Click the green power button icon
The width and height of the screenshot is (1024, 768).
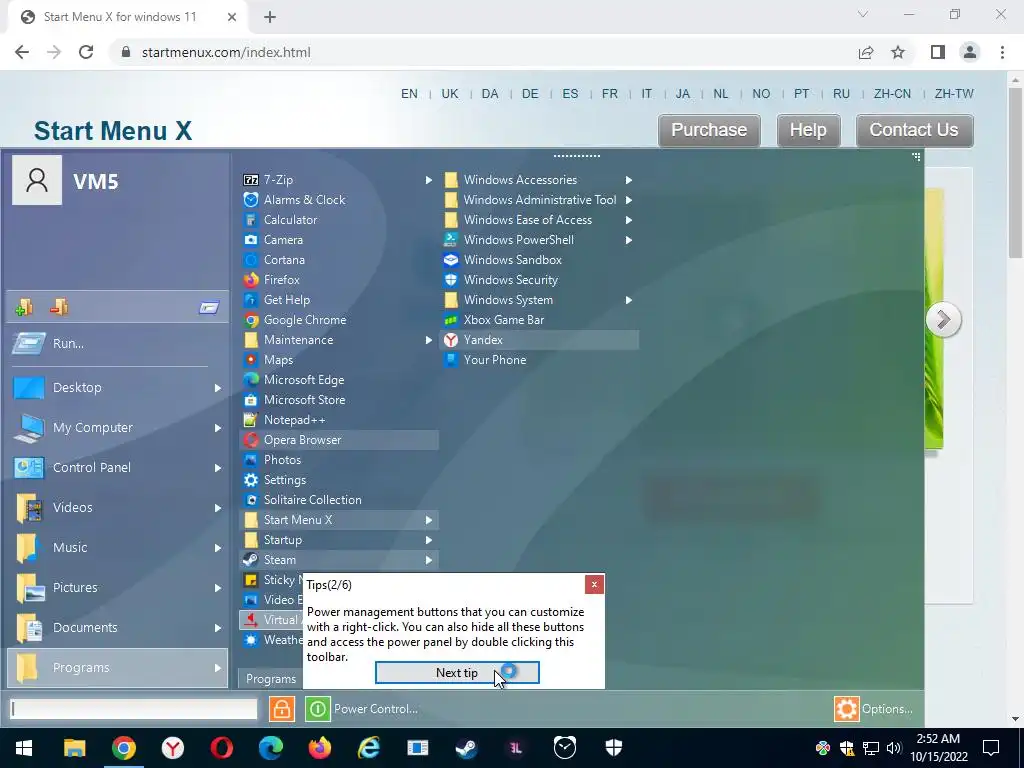[x=317, y=709]
